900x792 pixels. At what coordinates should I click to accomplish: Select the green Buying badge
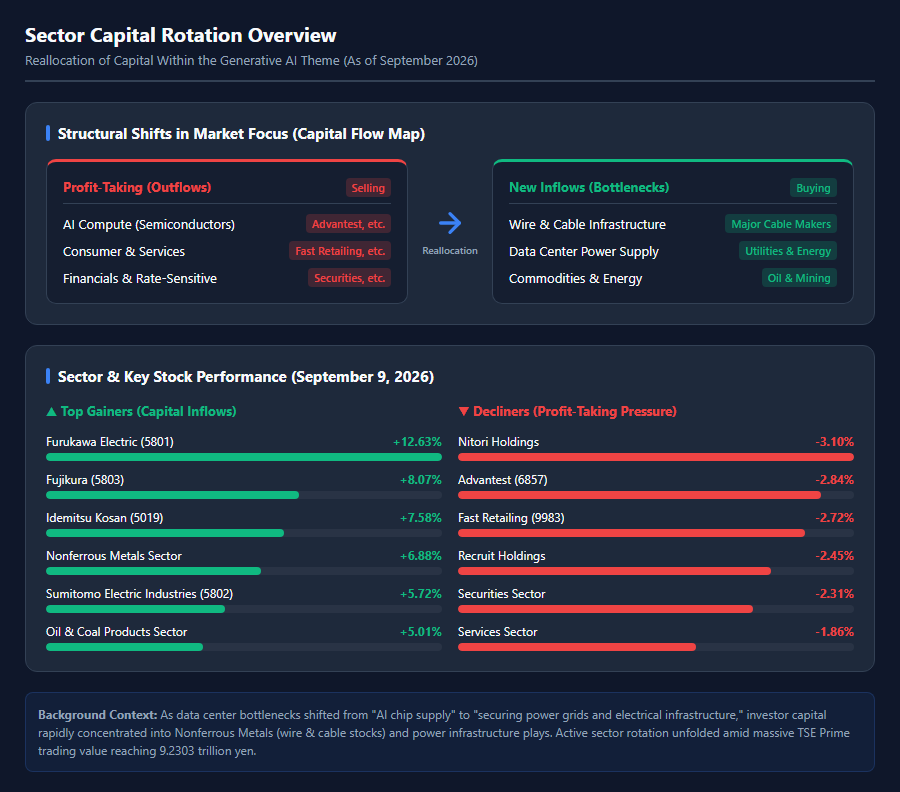coord(813,188)
